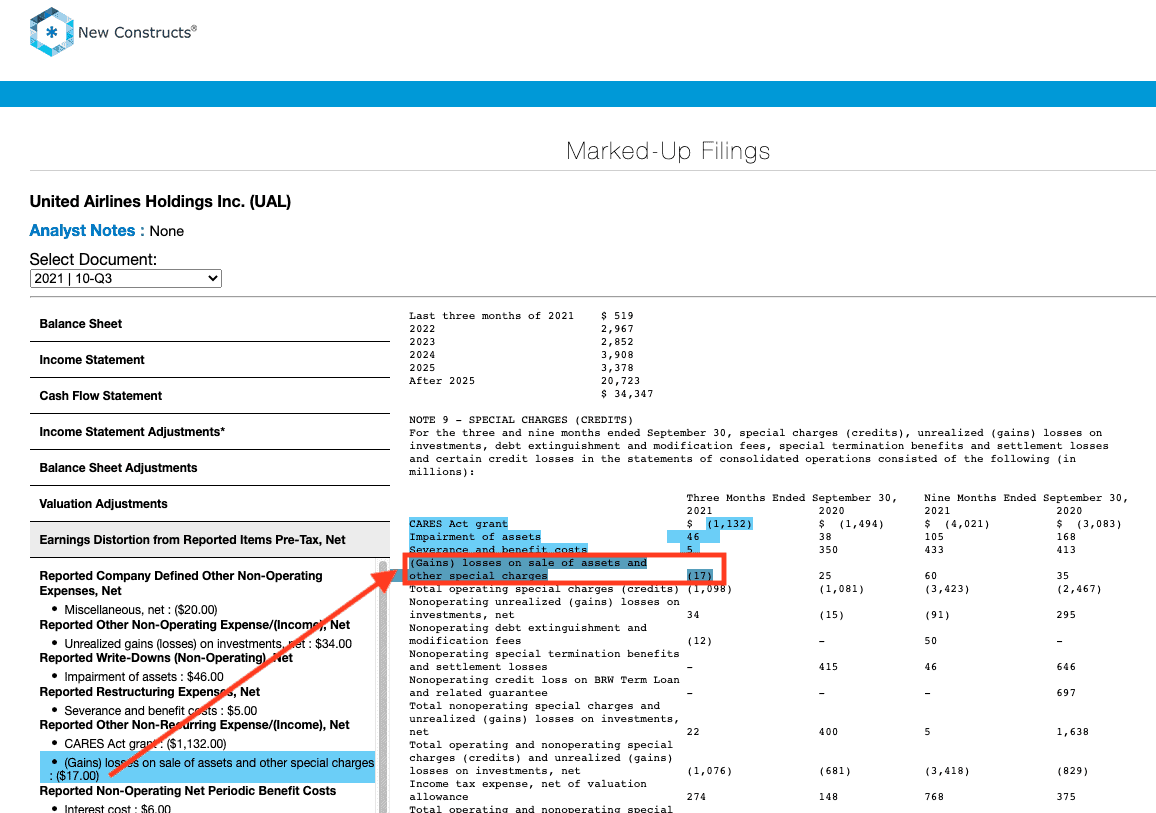This screenshot has width=1156, height=813.
Task: Open the Balance Sheet section
Action: (x=209, y=324)
